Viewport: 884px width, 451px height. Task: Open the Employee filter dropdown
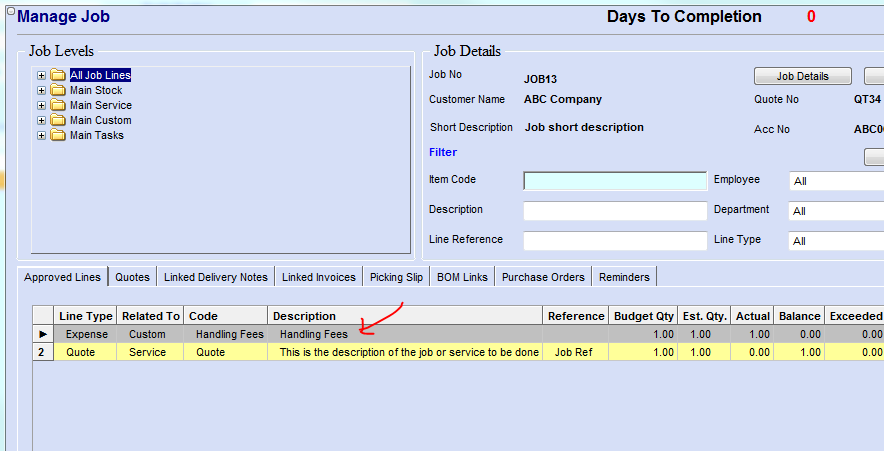point(836,181)
